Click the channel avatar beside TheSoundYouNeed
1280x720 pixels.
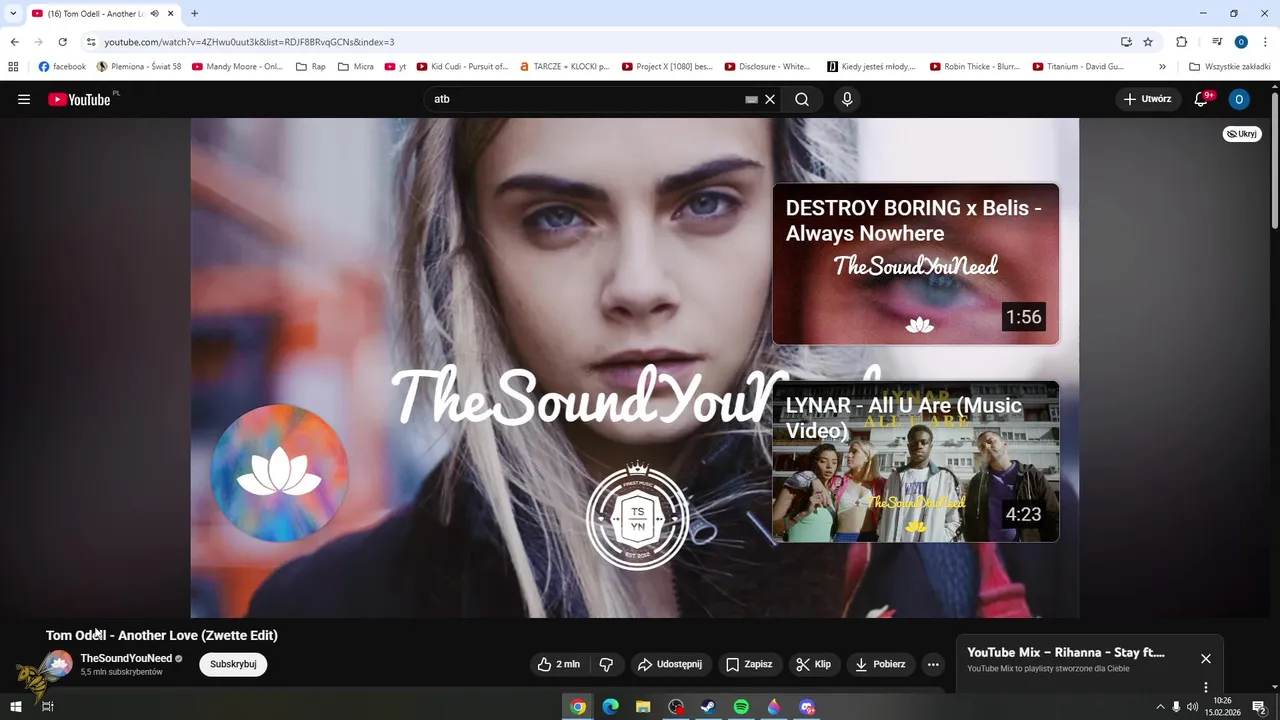(59, 664)
